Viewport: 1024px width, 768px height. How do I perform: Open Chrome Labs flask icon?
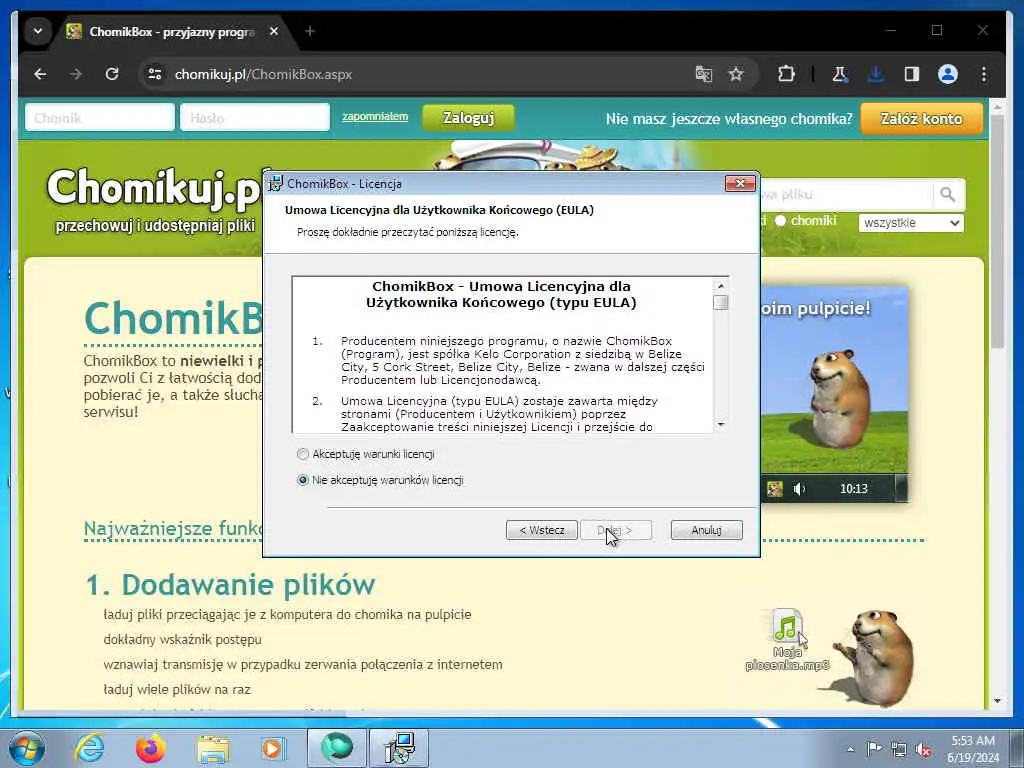tap(840, 74)
